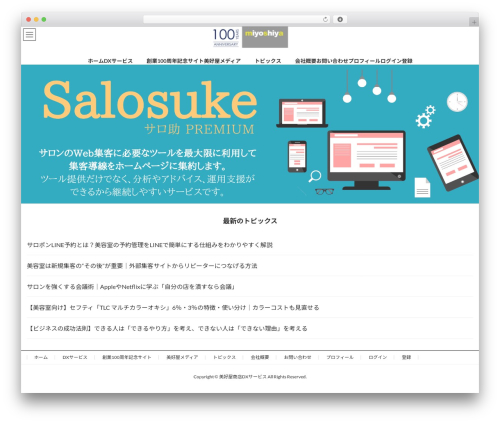Viewport: 500px width, 423px height.
Task: Click the footer お問い合わせ link
Action: pos(298,357)
